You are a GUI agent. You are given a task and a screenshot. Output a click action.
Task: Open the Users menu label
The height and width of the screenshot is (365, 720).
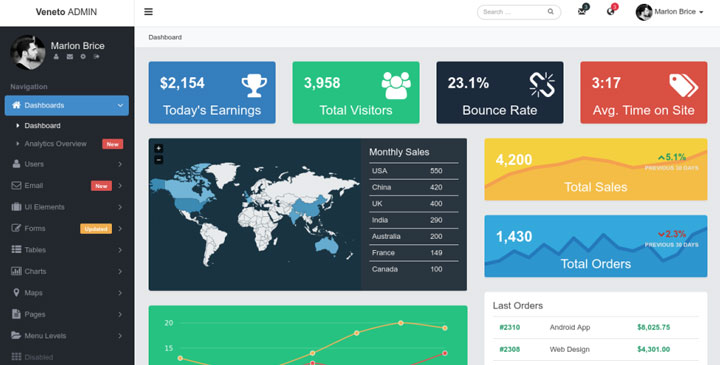tap(34, 164)
